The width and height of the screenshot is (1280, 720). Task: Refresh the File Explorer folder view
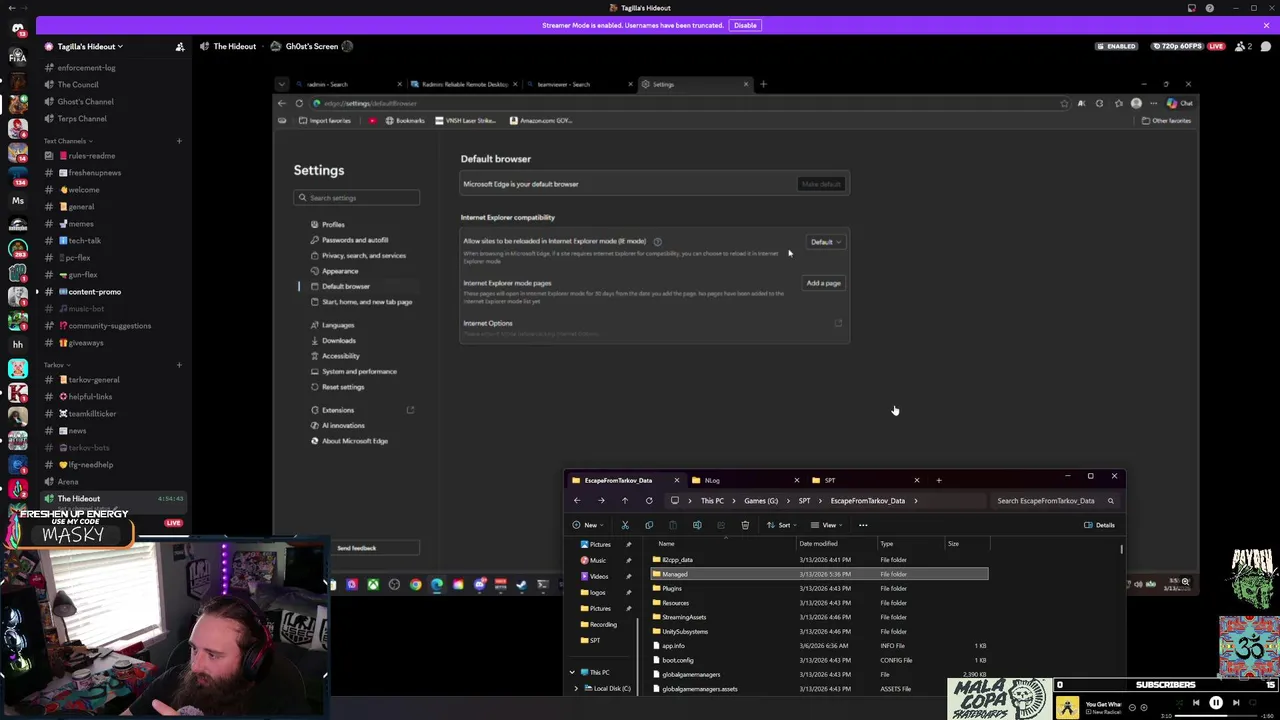[649, 501]
